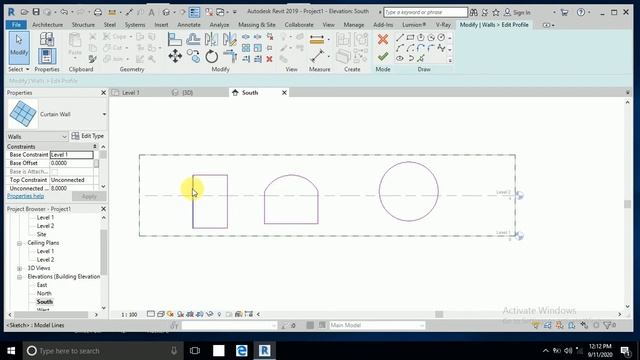The image size is (640, 360).
Task: Toggle the Thin Lines icon in quick access toolbar
Action: [194, 12]
